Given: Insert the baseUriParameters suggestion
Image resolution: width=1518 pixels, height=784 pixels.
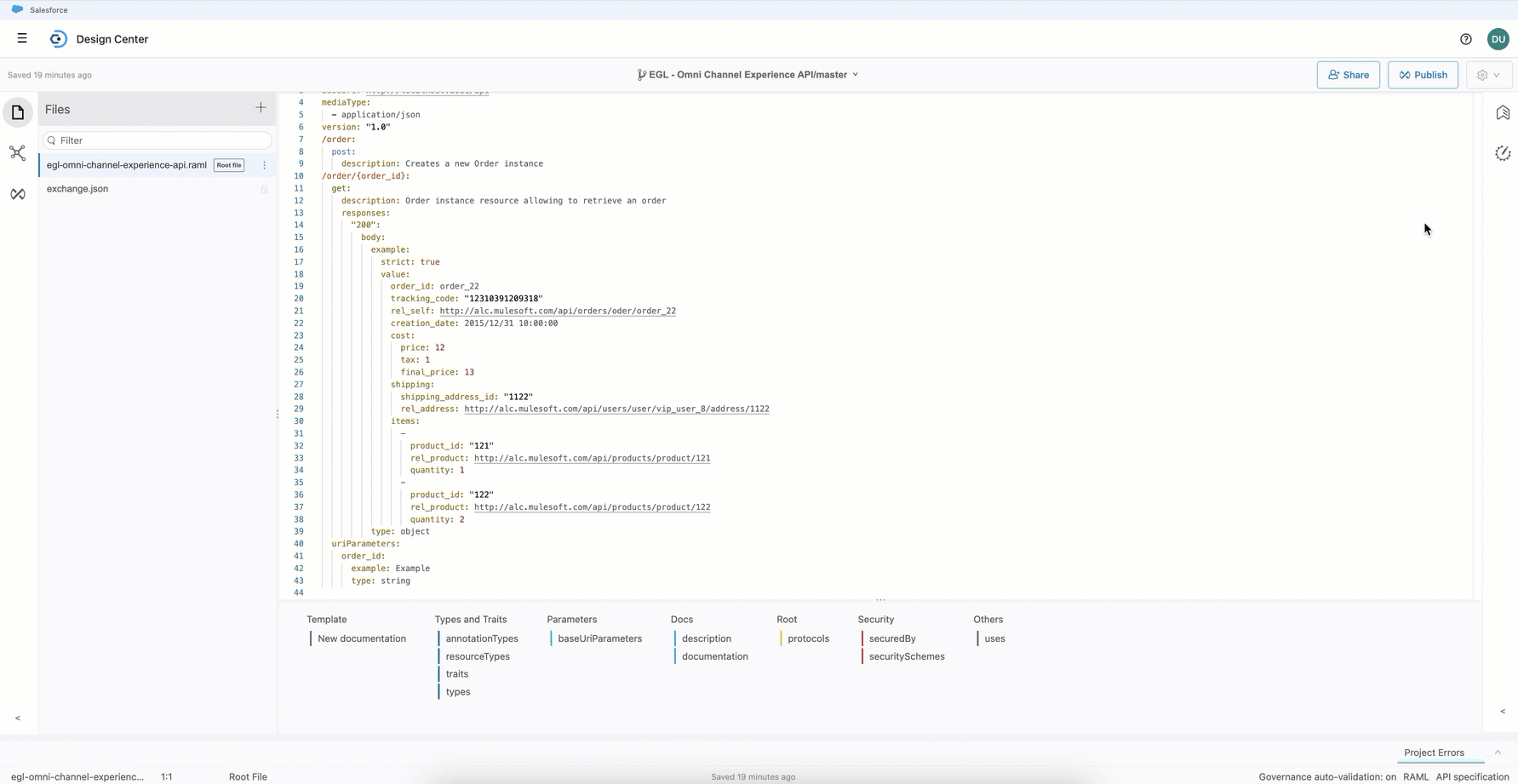Looking at the screenshot, I should (x=599, y=638).
